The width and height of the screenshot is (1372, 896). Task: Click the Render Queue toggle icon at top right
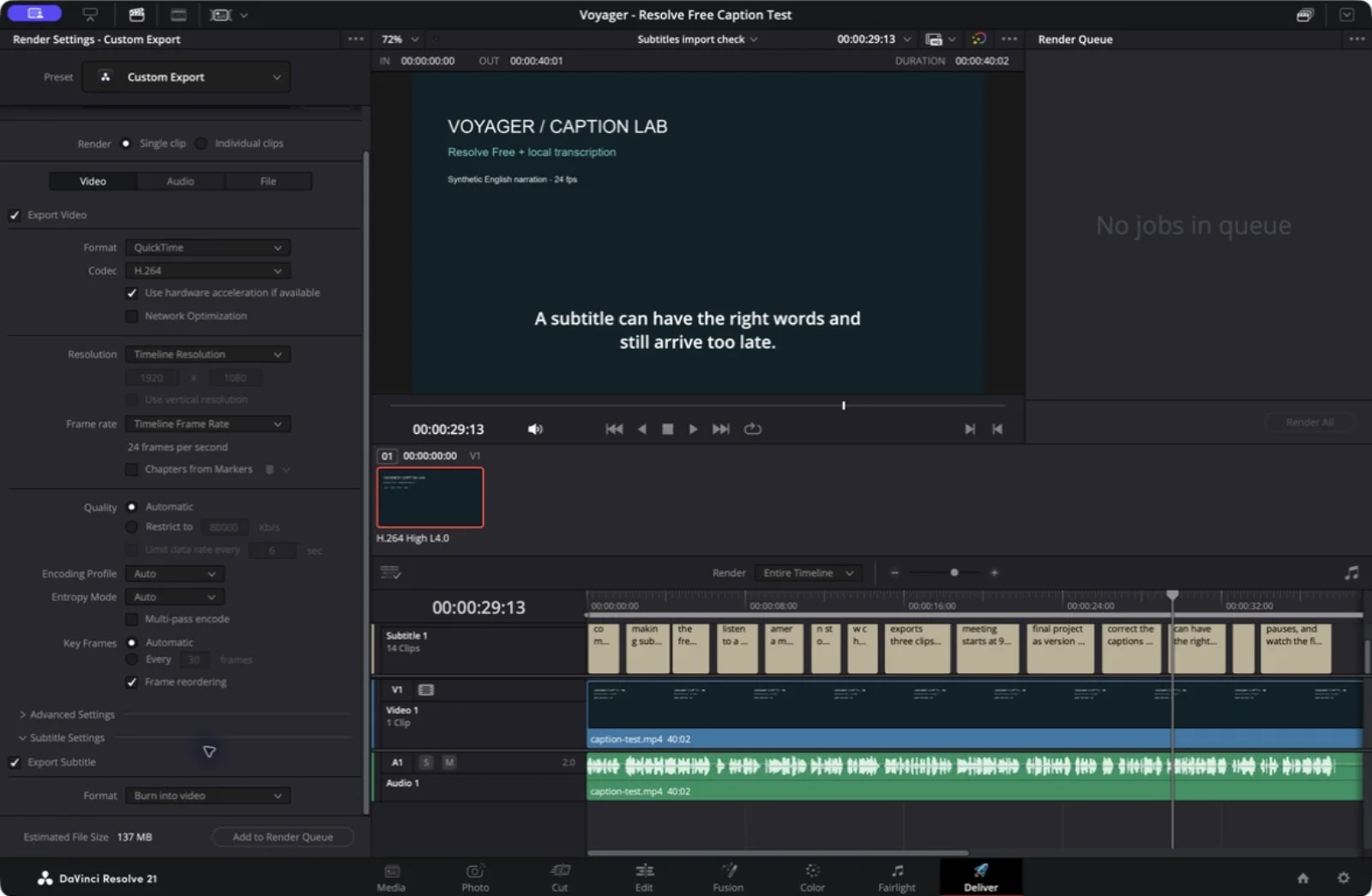point(1304,15)
